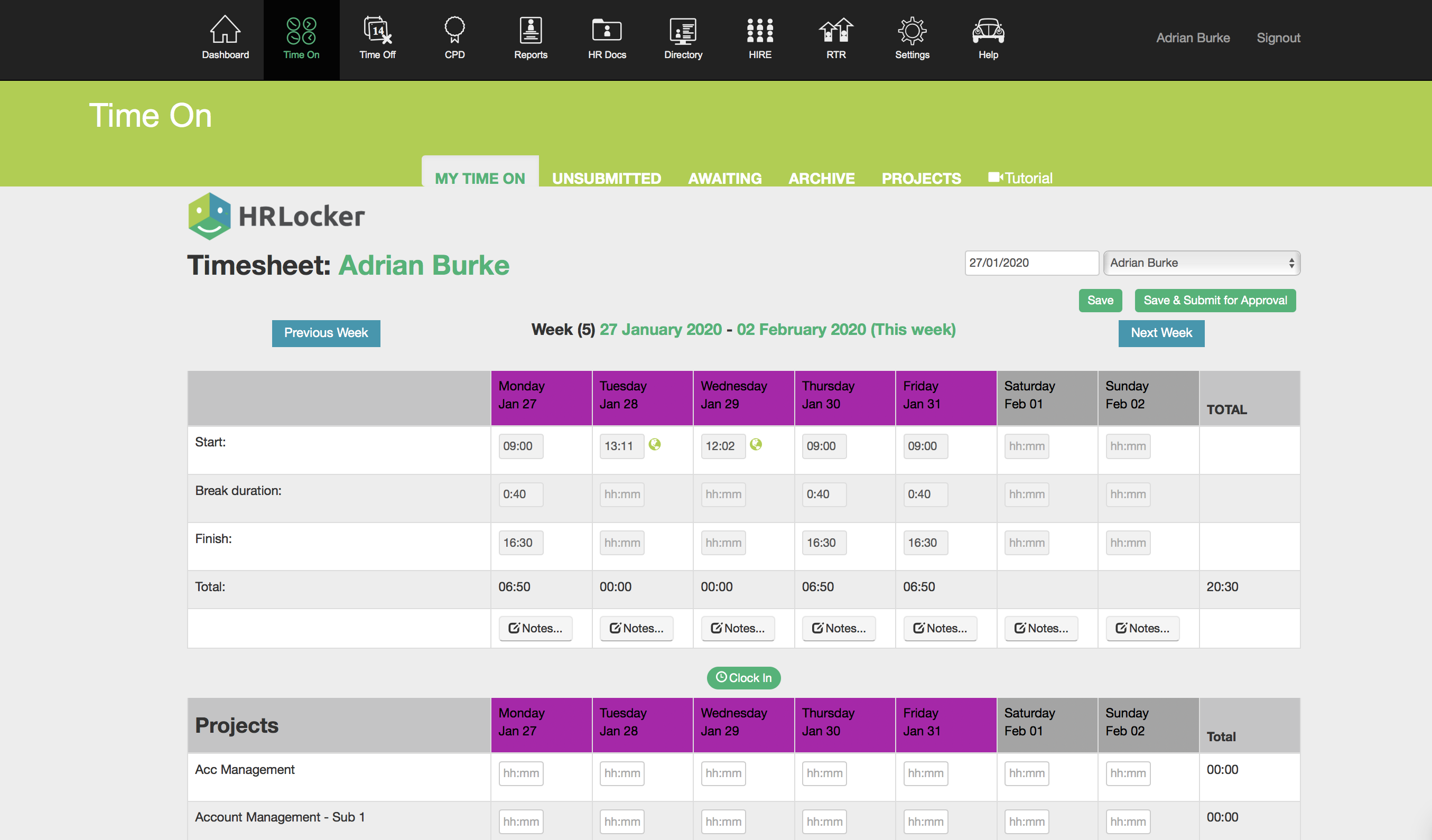Switch to the UNSUBMITTED tab
Image resolution: width=1432 pixels, height=840 pixels.
[606, 179]
